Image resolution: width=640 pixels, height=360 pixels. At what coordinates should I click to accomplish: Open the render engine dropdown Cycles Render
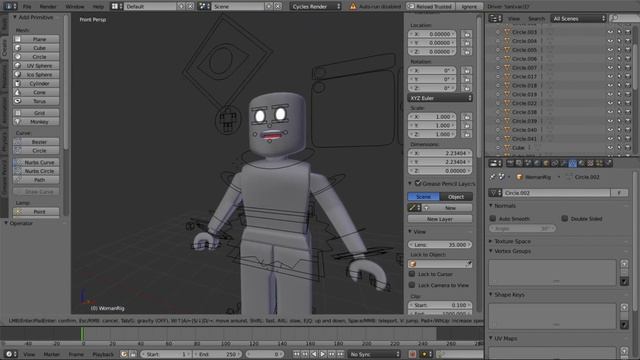[x=316, y=7]
